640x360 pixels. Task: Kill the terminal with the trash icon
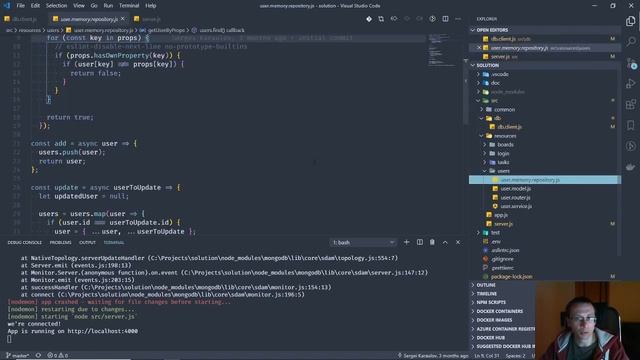tap(432, 242)
